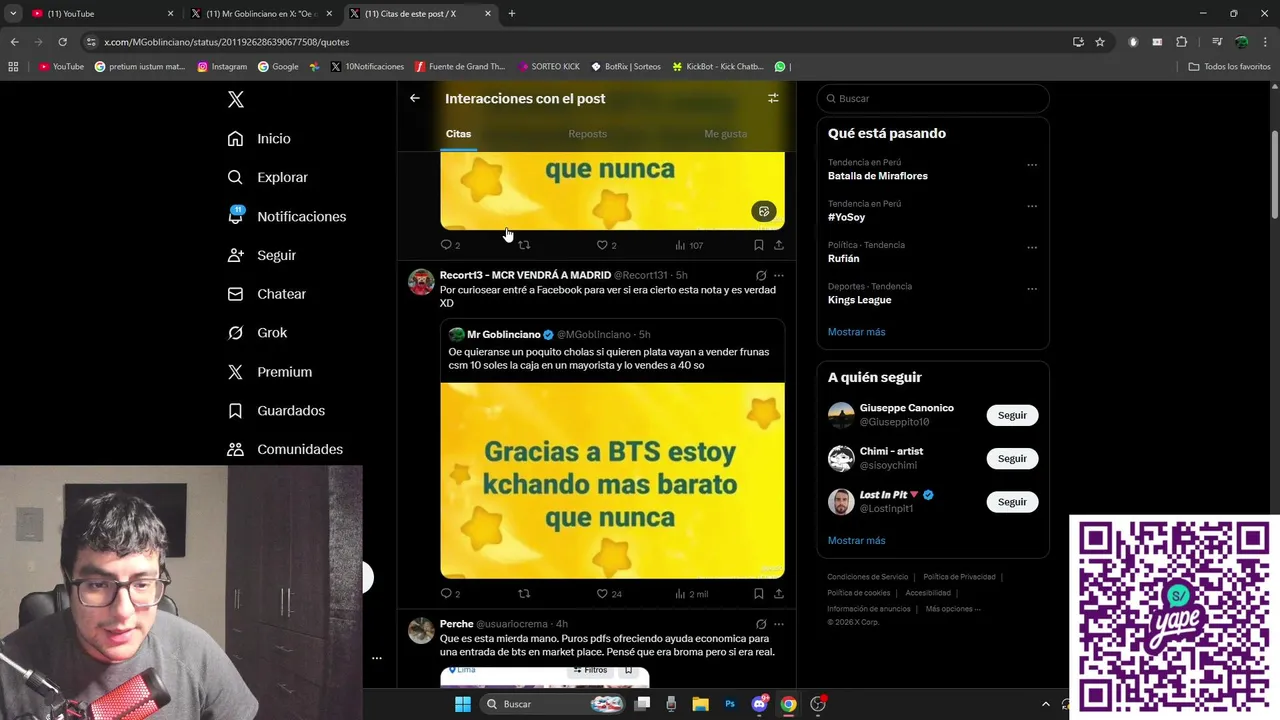The image size is (1280, 720).
Task: Share the Recort13 quote post
Action: click(x=779, y=594)
